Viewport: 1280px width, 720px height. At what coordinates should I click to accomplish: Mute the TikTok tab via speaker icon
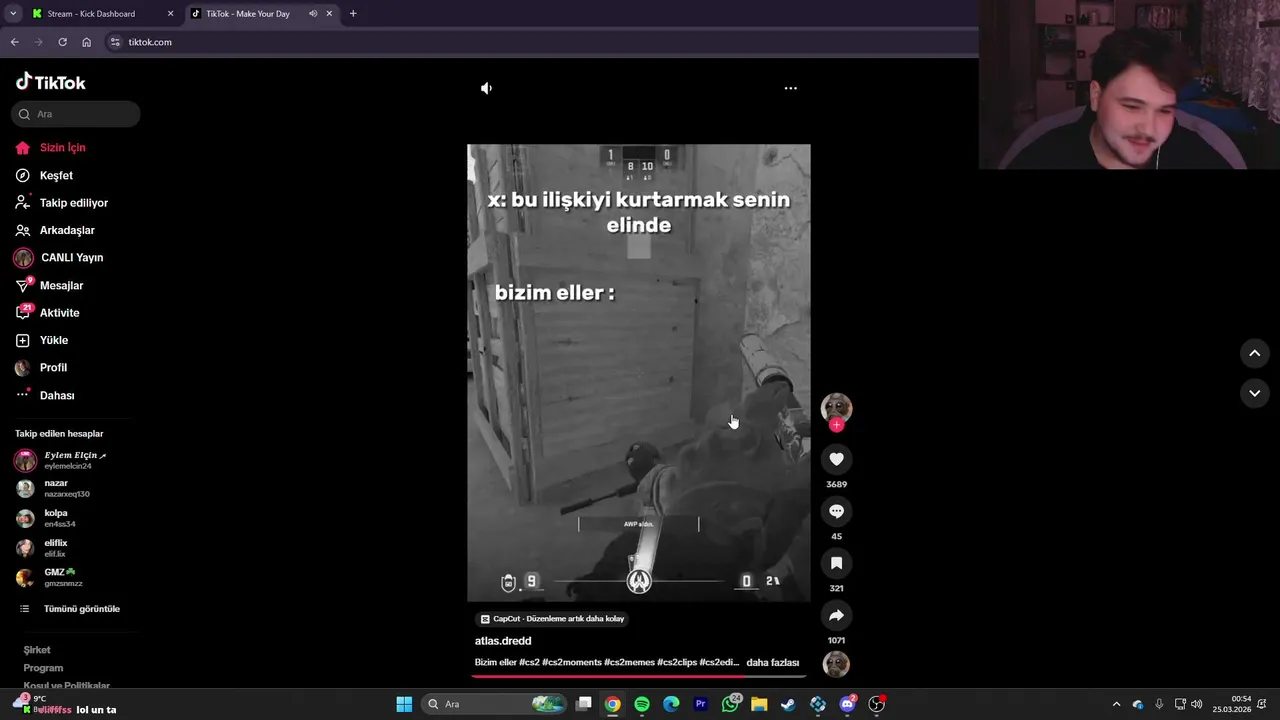coord(313,14)
